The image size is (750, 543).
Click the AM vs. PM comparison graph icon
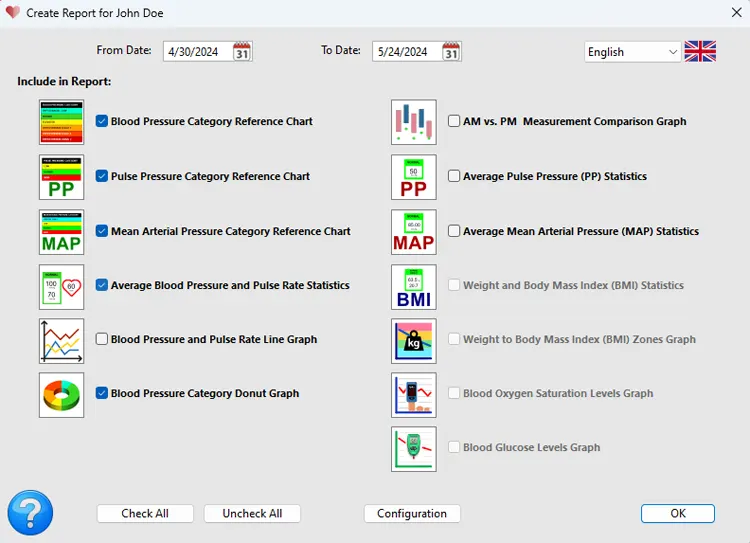[x=413, y=122]
